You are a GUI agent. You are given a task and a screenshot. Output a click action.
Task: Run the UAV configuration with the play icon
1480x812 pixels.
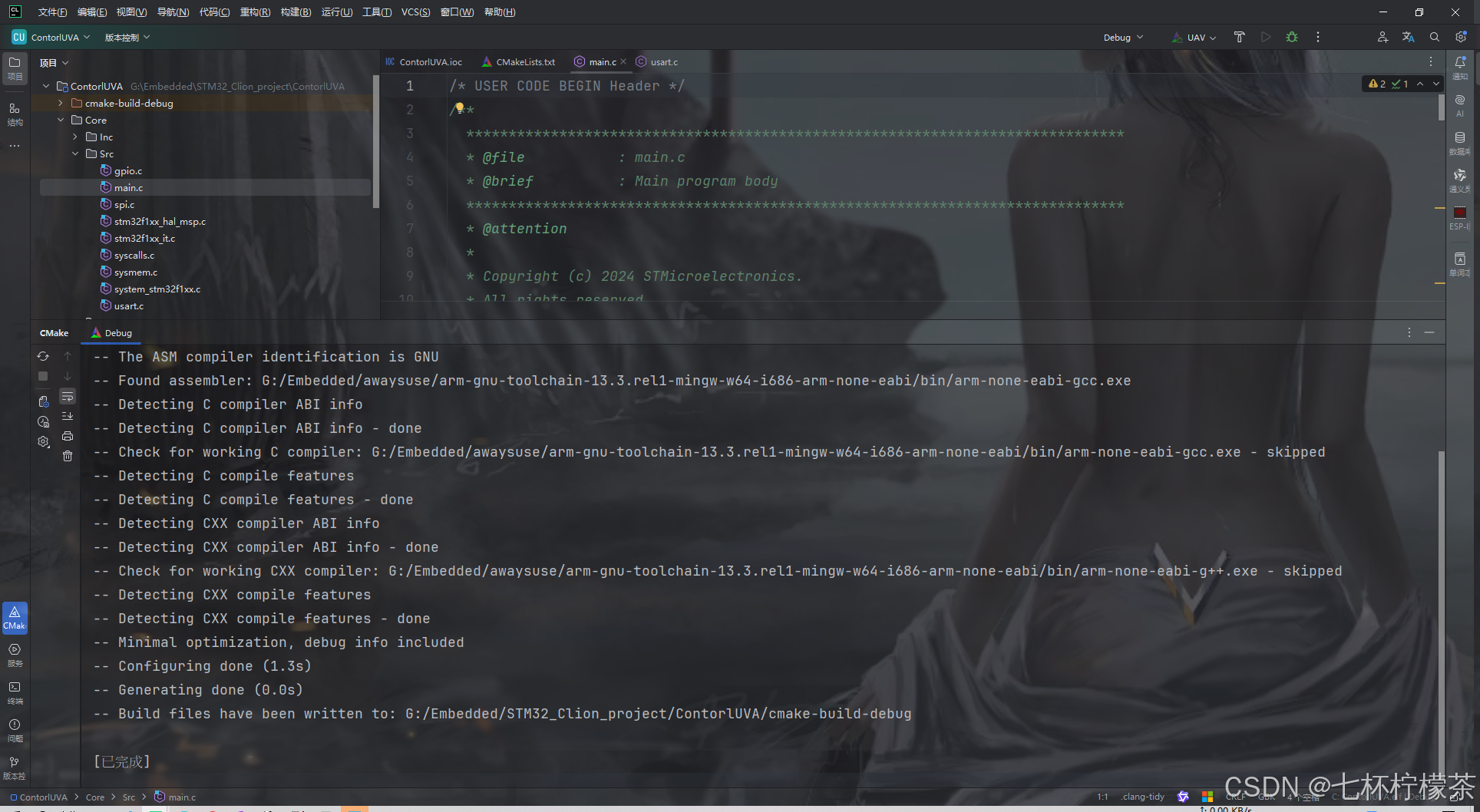click(1267, 37)
